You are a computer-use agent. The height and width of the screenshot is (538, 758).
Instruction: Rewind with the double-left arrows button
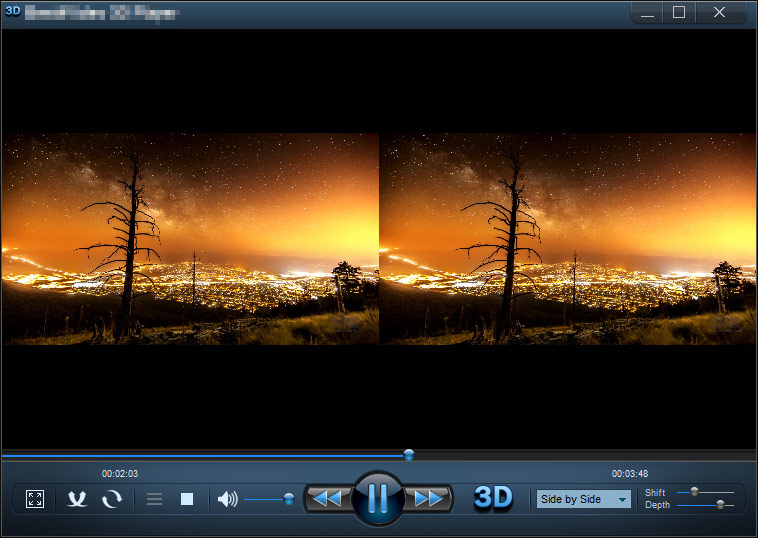pos(327,498)
